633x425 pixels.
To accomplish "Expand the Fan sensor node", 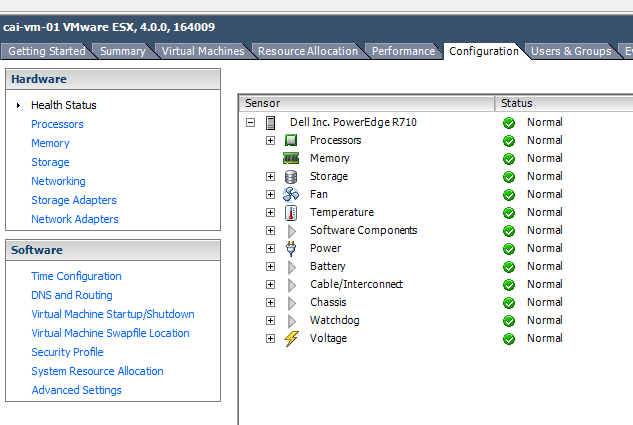I will [270, 195].
